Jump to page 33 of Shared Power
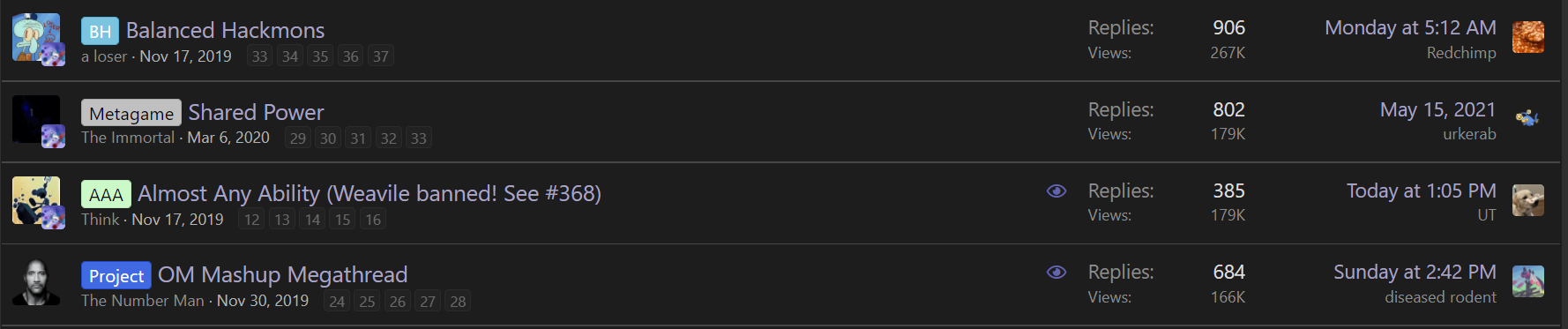This screenshot has height=329, width=1568. click(419, 138)
